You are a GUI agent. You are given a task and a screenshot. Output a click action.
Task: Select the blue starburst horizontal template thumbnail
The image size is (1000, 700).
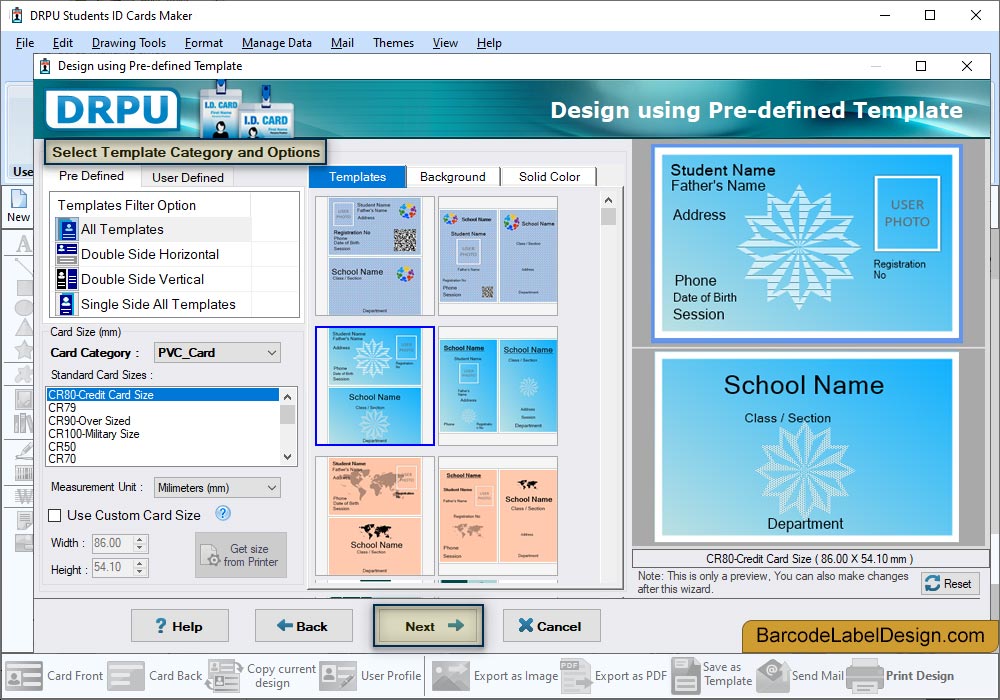(374, 386)
